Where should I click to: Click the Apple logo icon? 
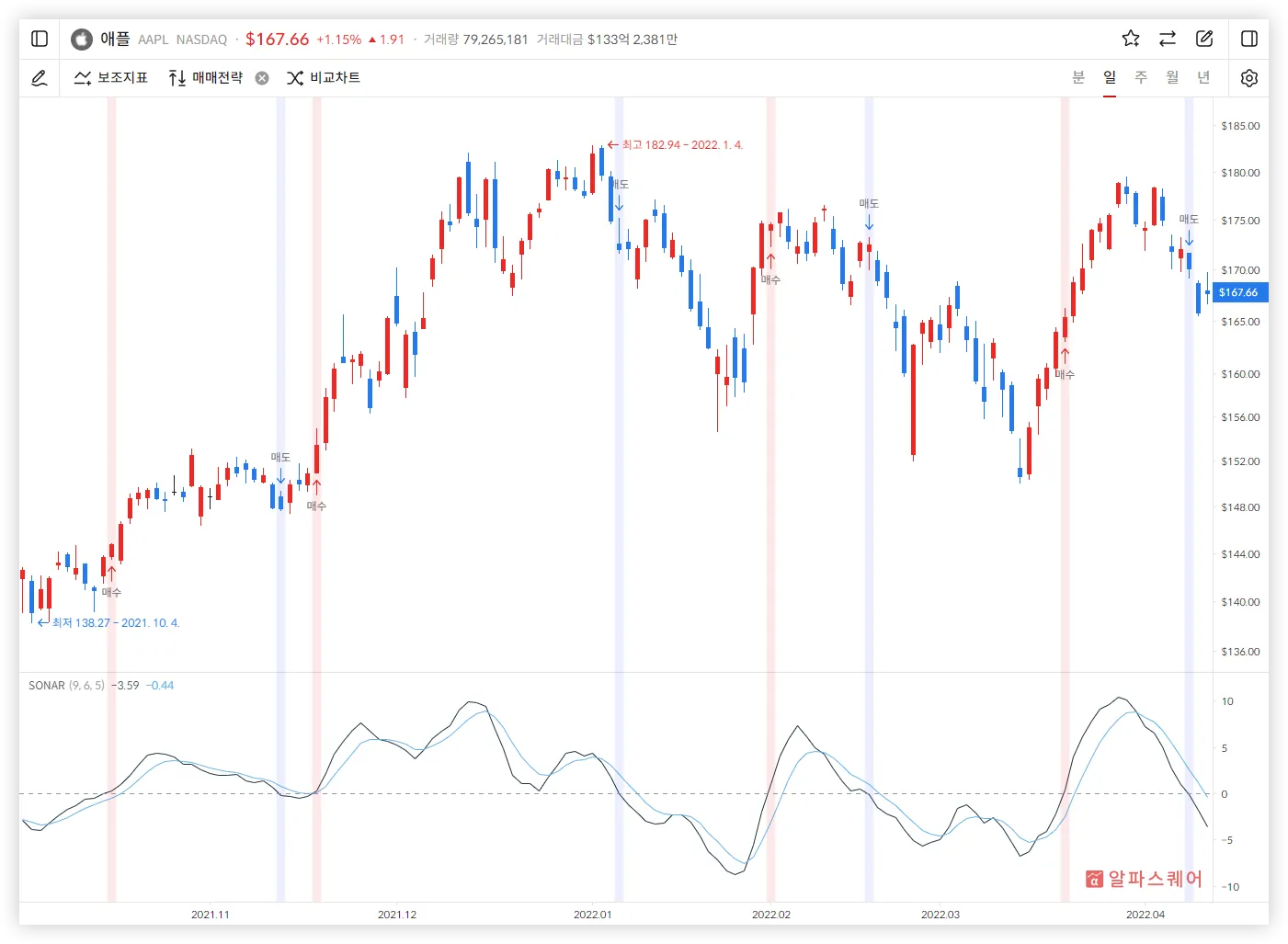tap(82, 39)
